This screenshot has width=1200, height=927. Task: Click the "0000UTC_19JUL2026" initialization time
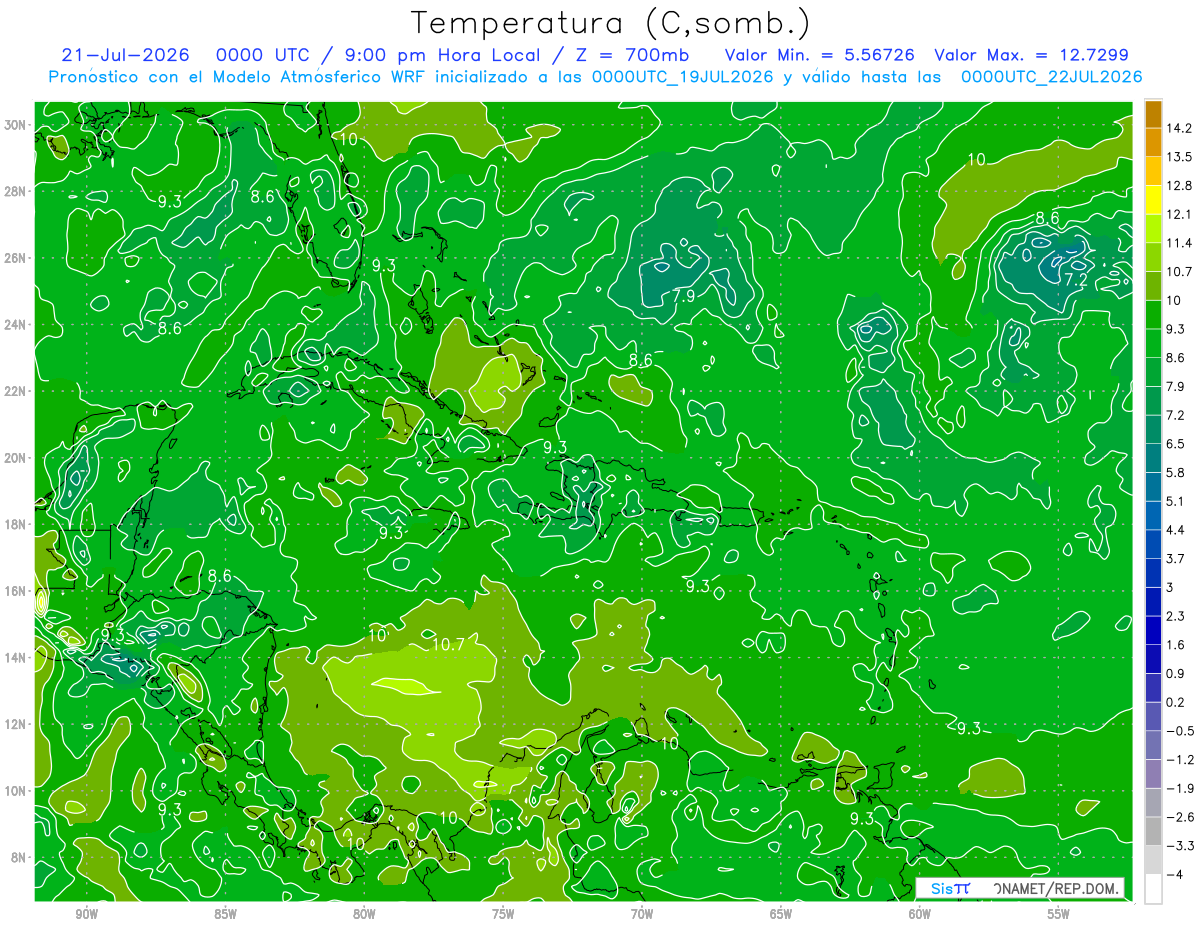click(683, 76)
